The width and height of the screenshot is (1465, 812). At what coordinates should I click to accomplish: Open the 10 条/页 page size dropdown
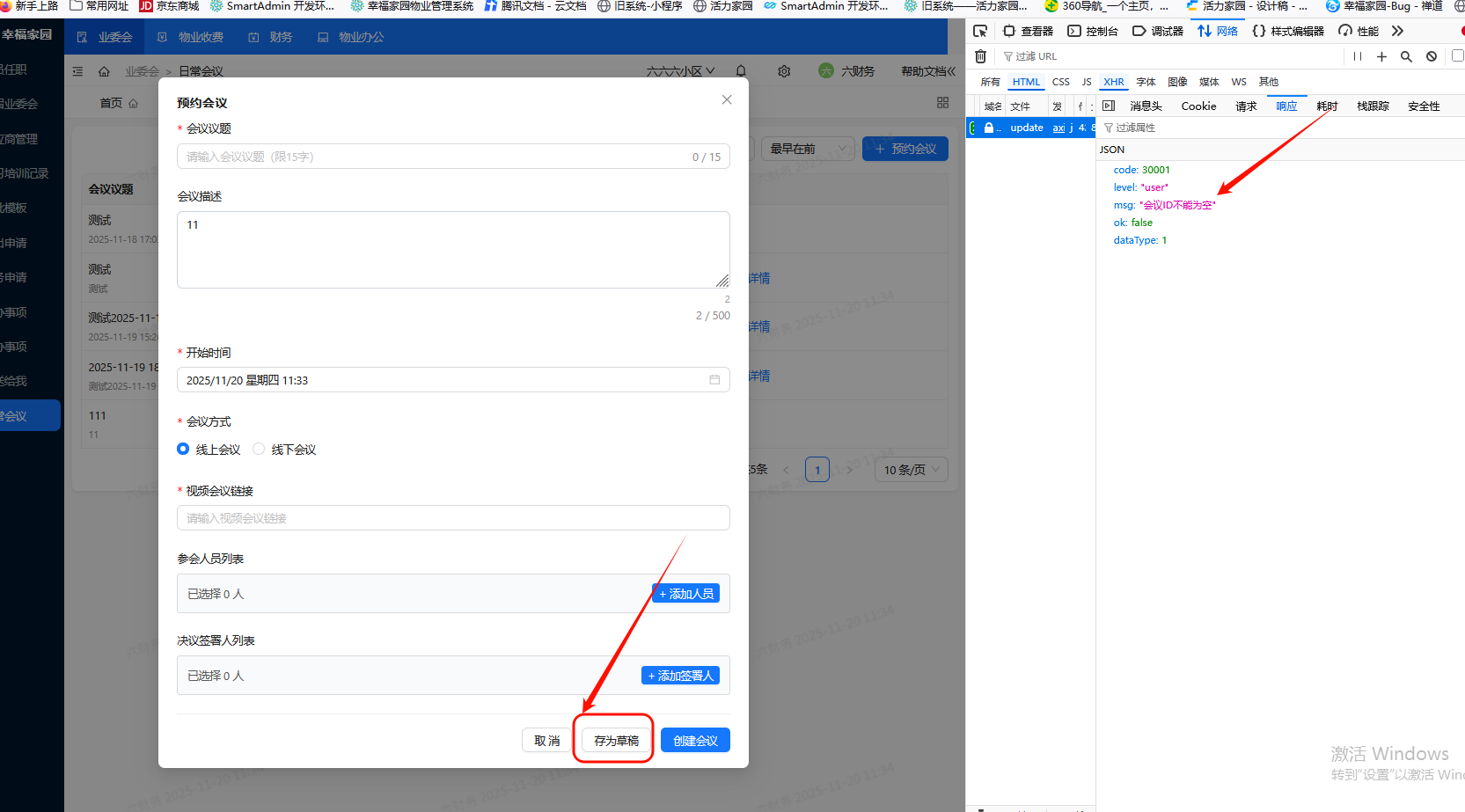coord(911,470)
